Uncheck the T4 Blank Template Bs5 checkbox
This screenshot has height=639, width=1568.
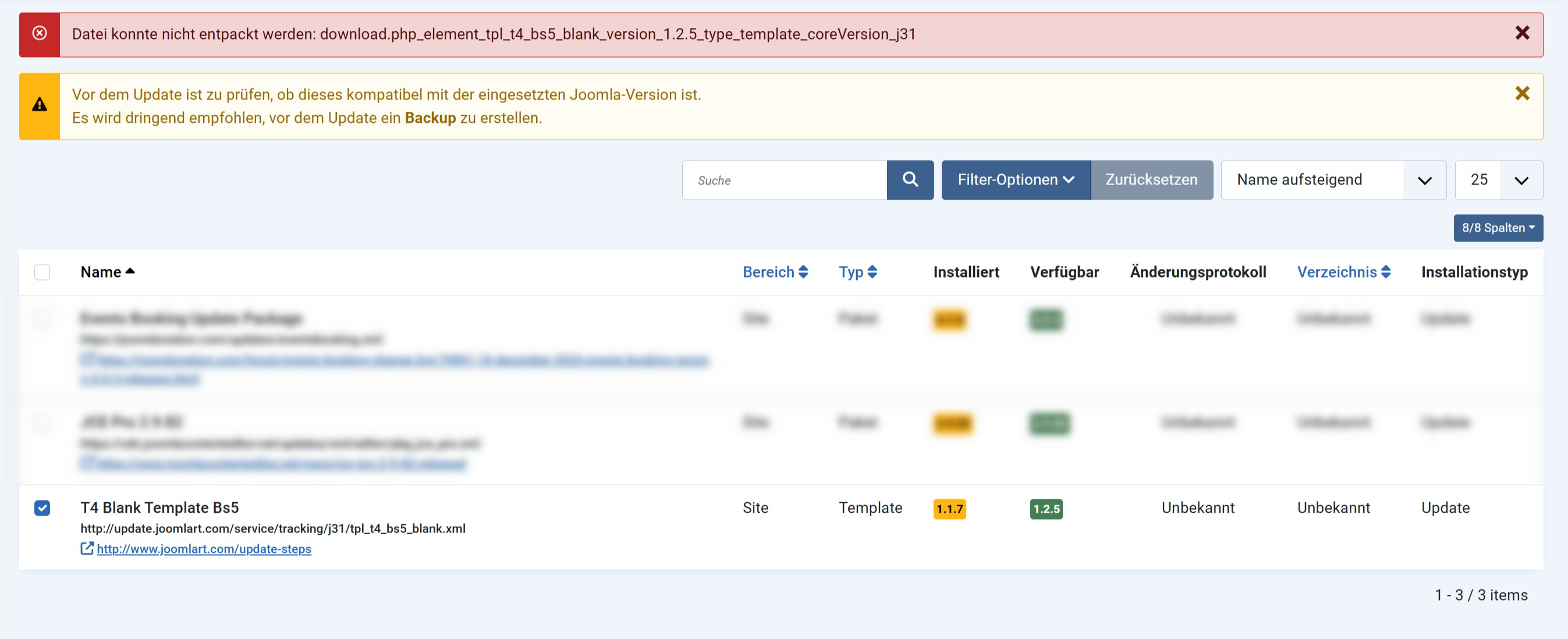point(42,507)
